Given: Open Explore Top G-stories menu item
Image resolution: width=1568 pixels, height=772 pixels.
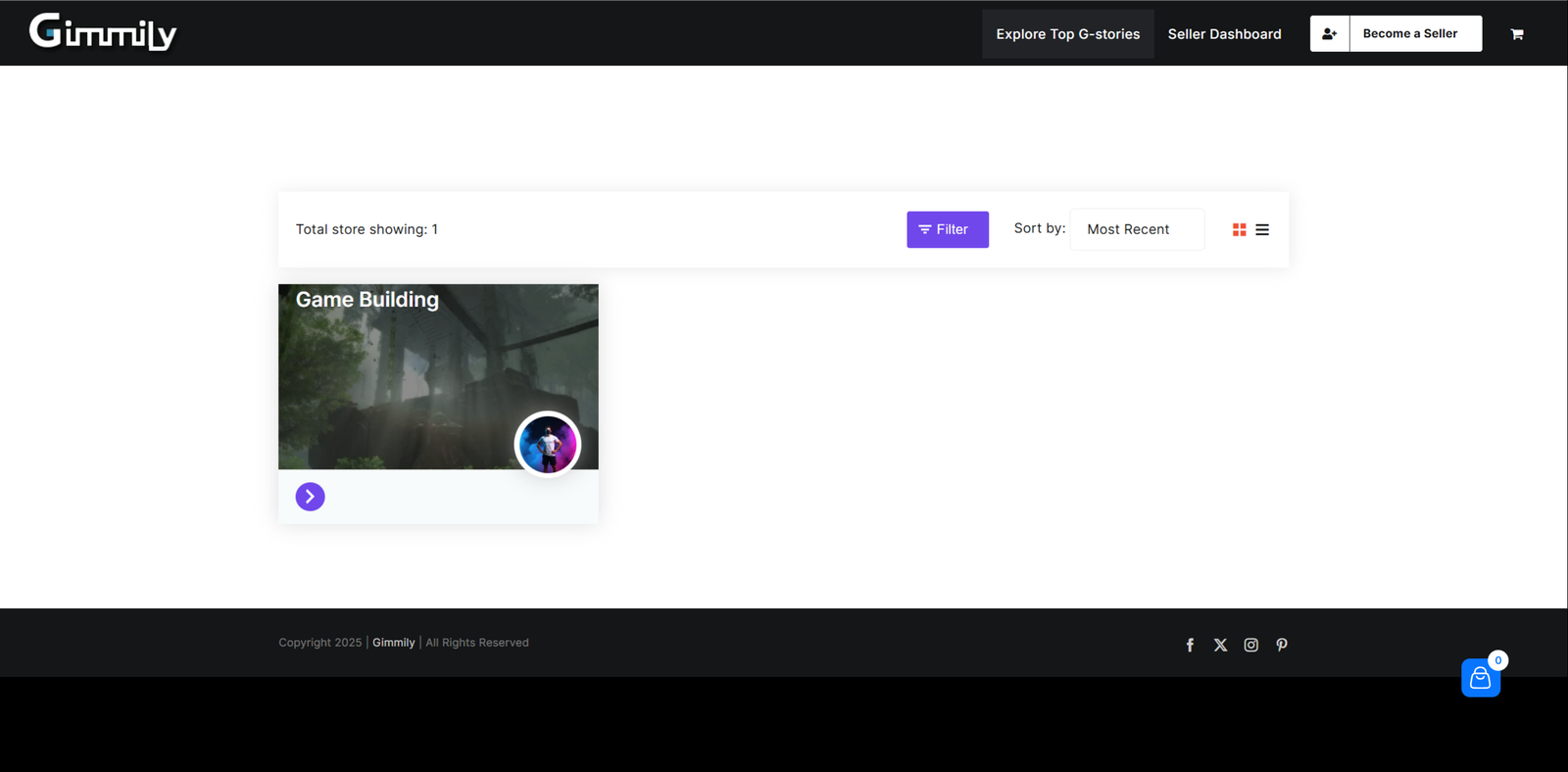Looking at the screenshot, I should [x=1068, y=34].
